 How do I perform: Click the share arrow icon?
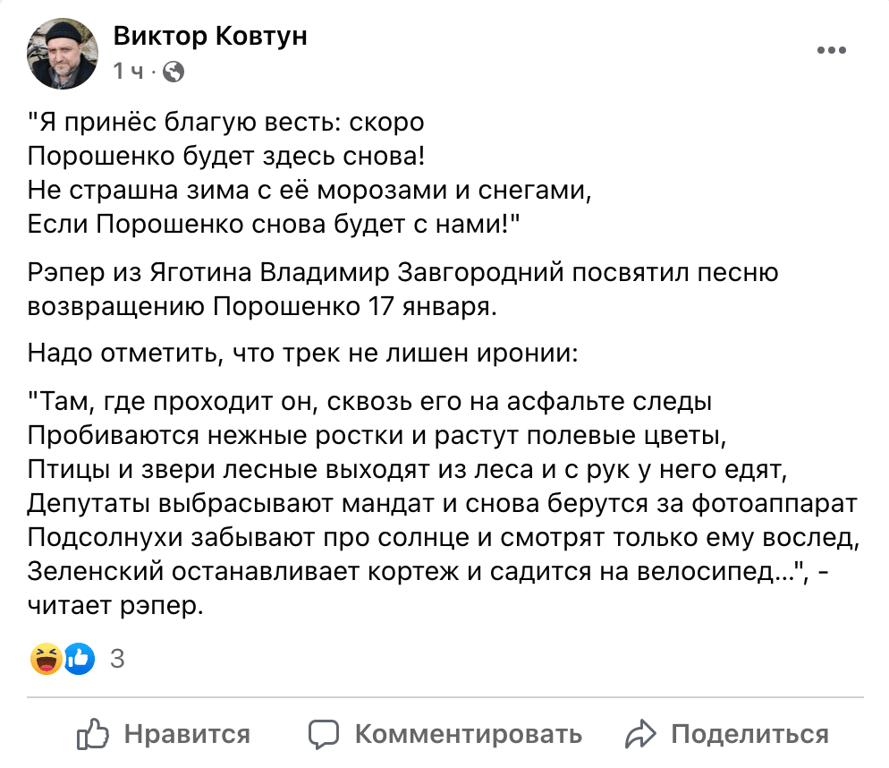pyautogui.click(x=640, y=735)
